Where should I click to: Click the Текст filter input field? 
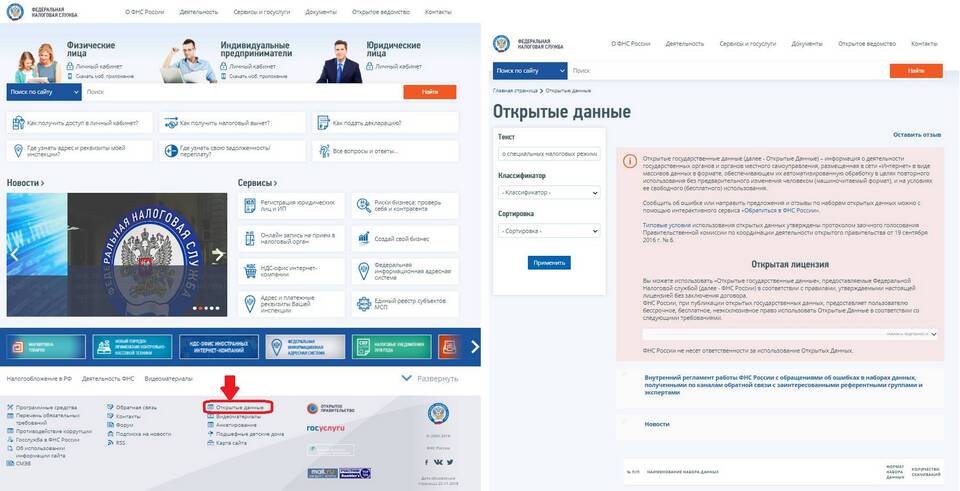pyautogui.click(x=549, y=154)
